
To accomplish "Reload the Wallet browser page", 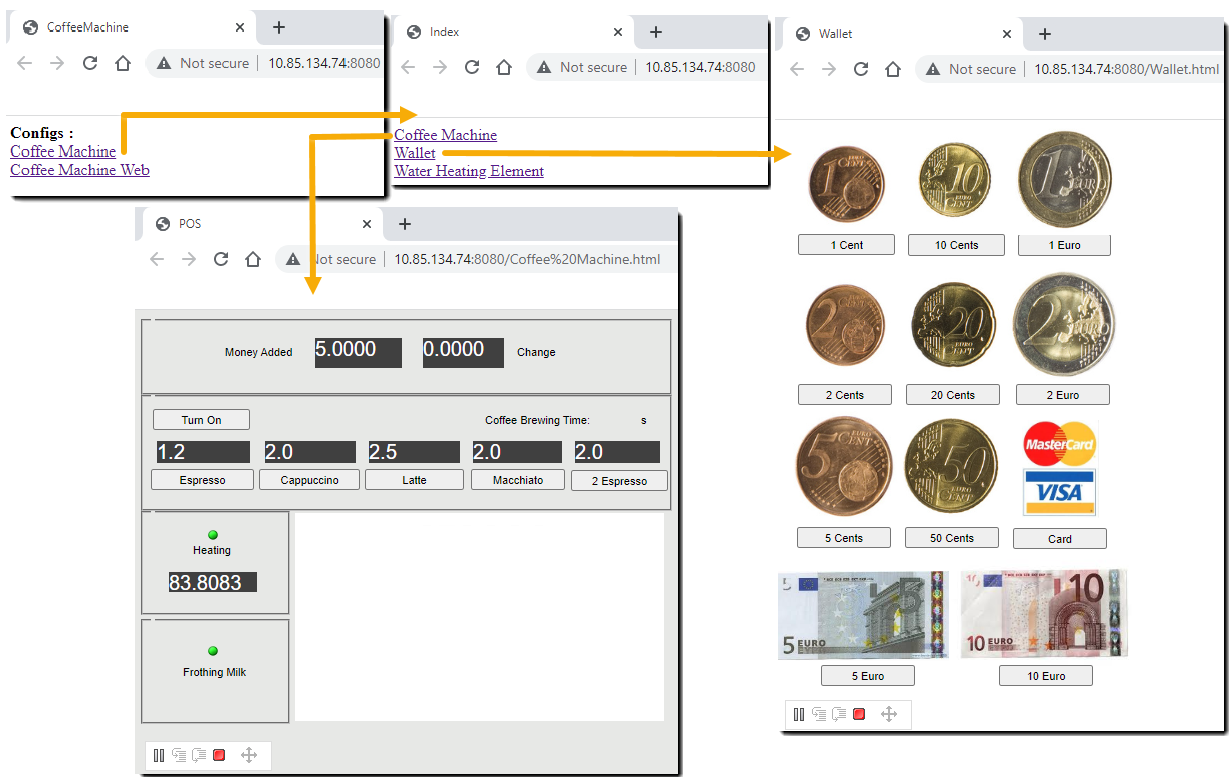I will pyautogui.click(x=861, y=69).
